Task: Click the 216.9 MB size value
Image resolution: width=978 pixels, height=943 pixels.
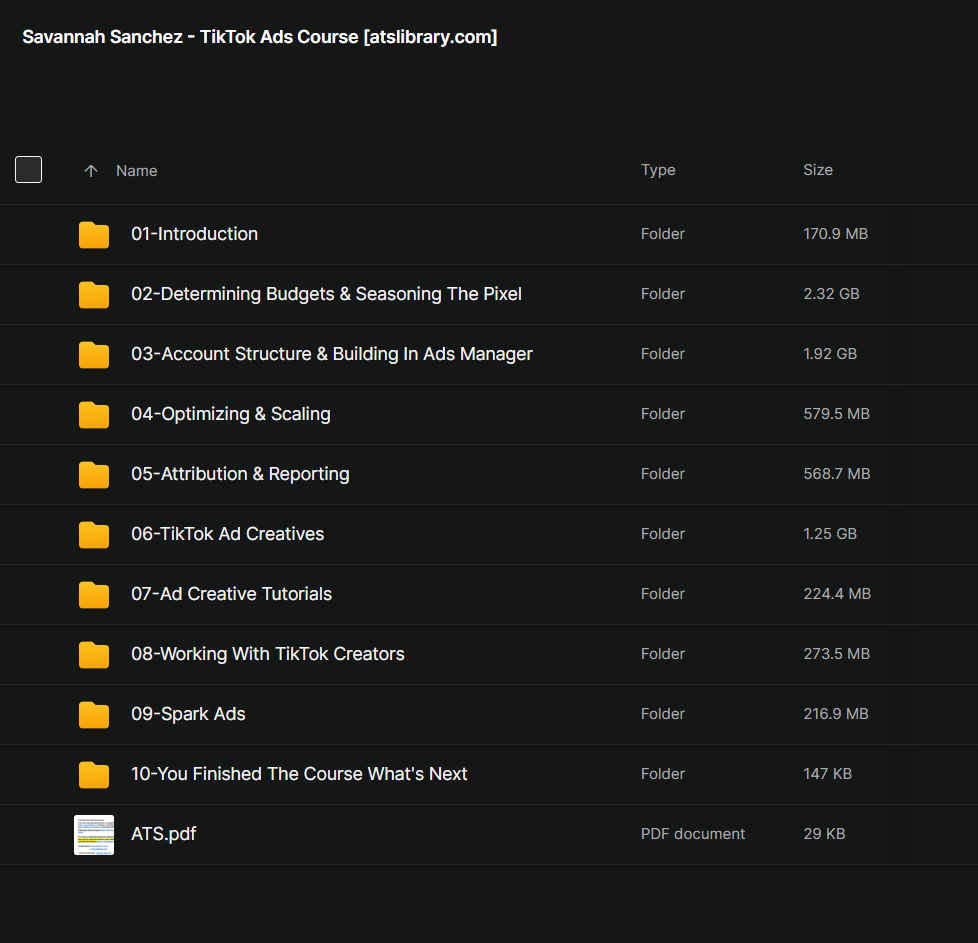Action: coord(836,713)
